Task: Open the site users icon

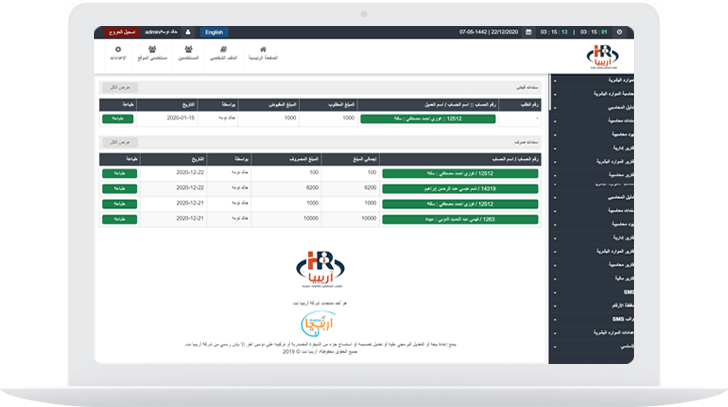Action: (x=153, y=54)
